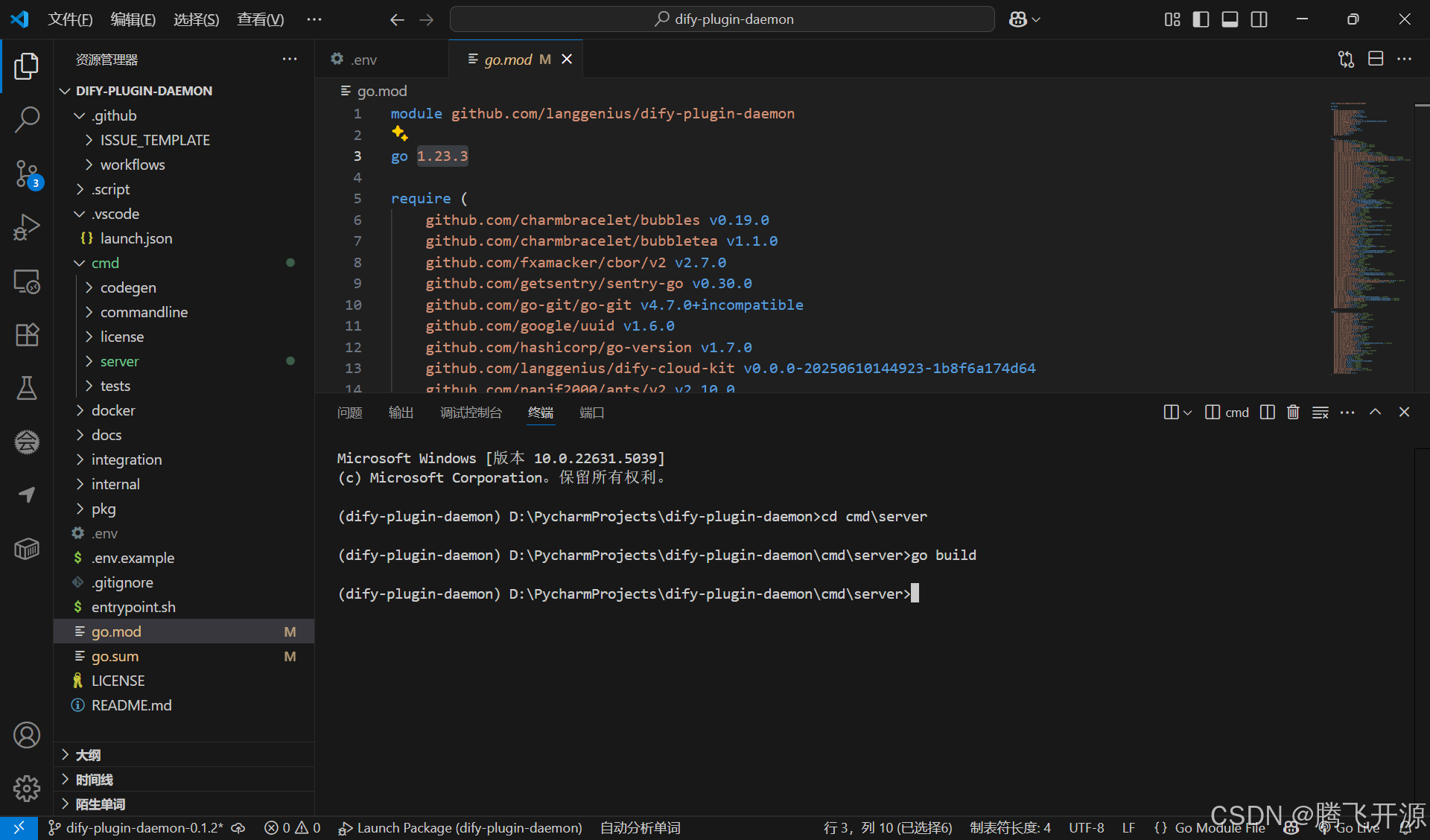Open the Extensions view
Screen dimensions: 1430x840
(27, 334)
